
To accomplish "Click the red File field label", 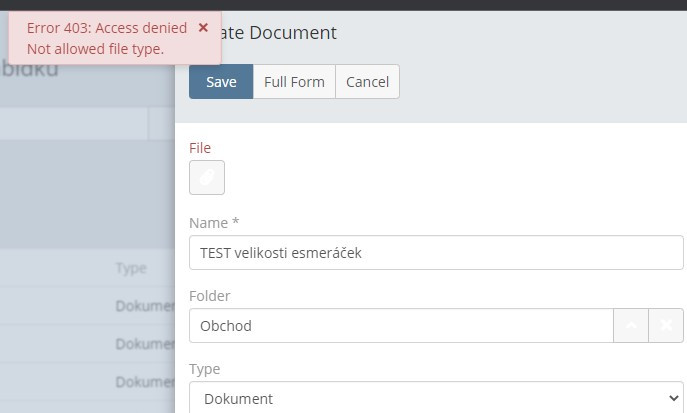I will [200, 148].
